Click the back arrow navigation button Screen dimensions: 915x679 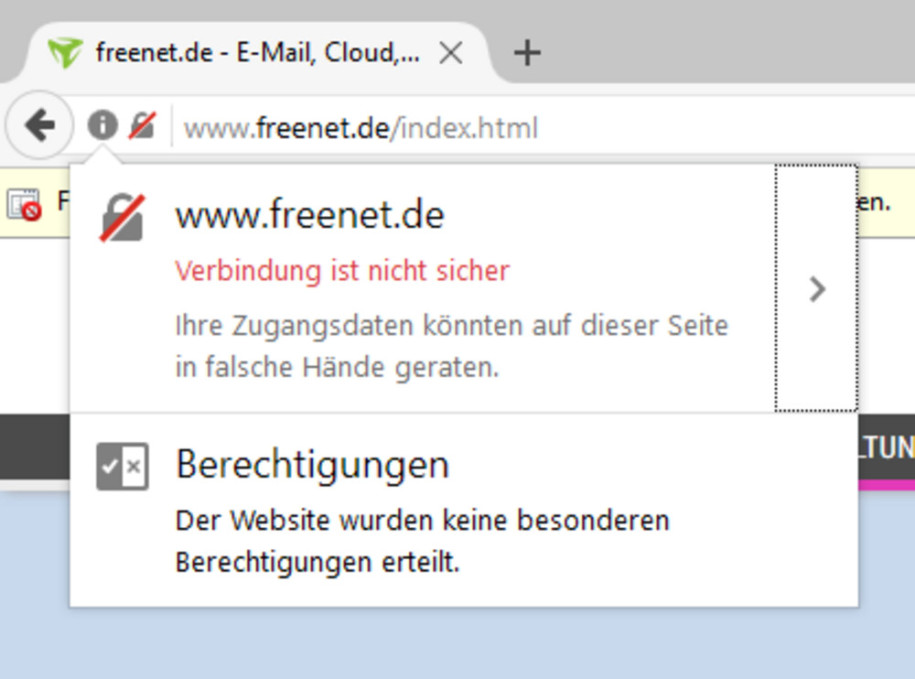point(39,125)
